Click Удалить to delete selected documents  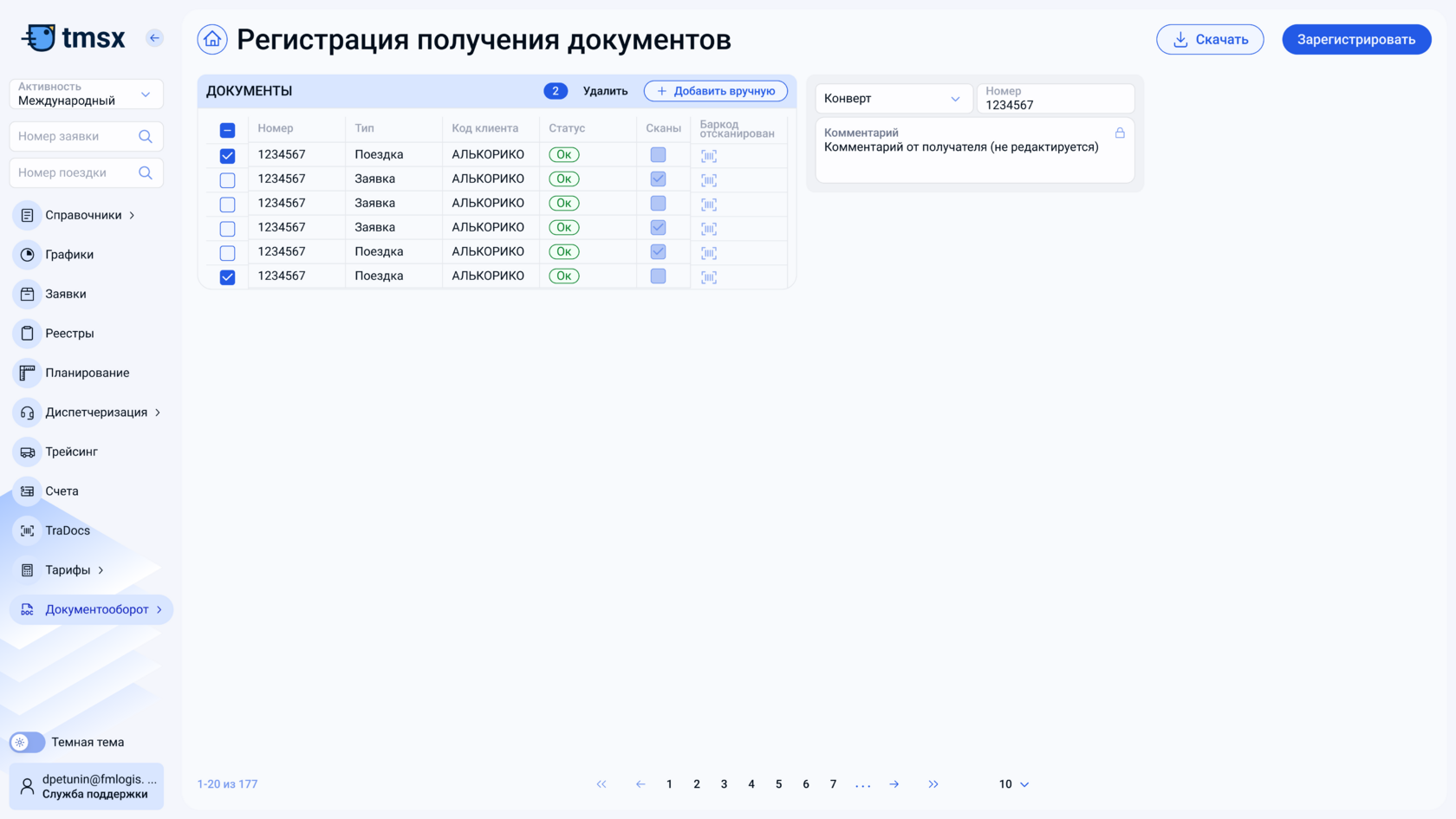pyautogui.click(x=605, y=91)
